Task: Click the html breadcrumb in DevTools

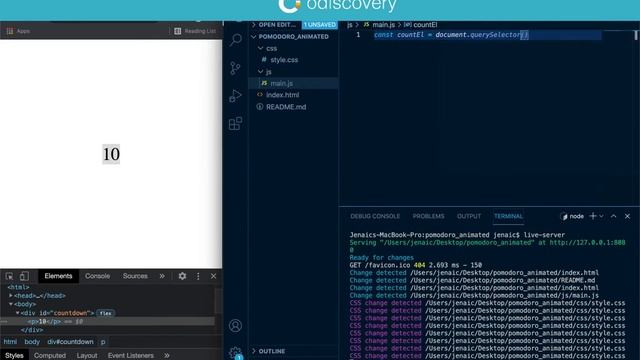Action: (10, 342)
